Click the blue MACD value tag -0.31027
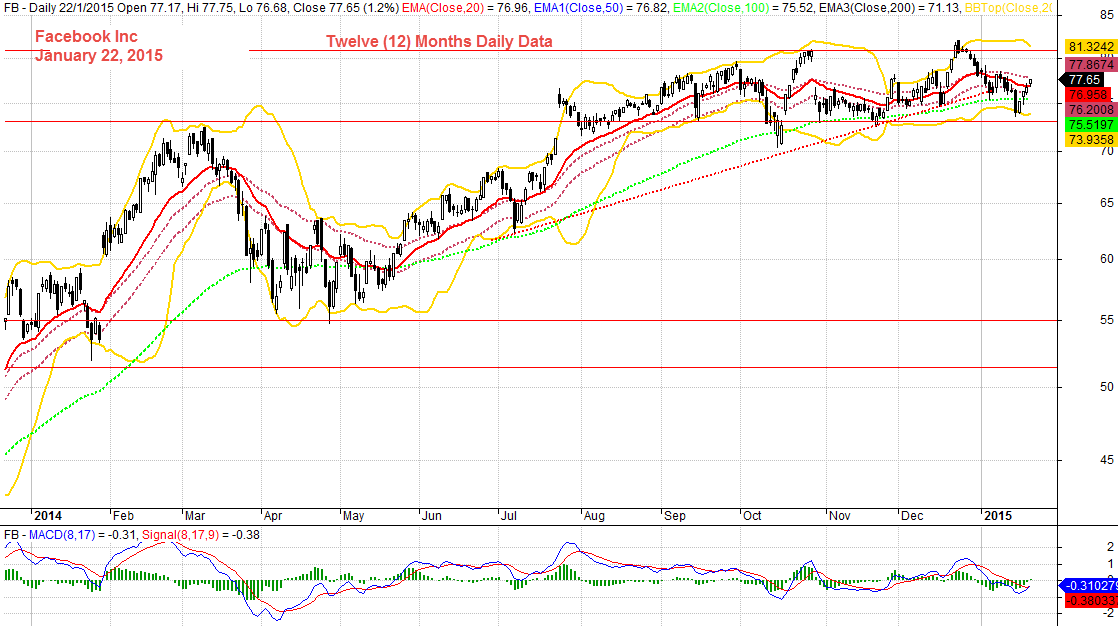This screenshot has width=1118, height=626. click(1089, 586)
